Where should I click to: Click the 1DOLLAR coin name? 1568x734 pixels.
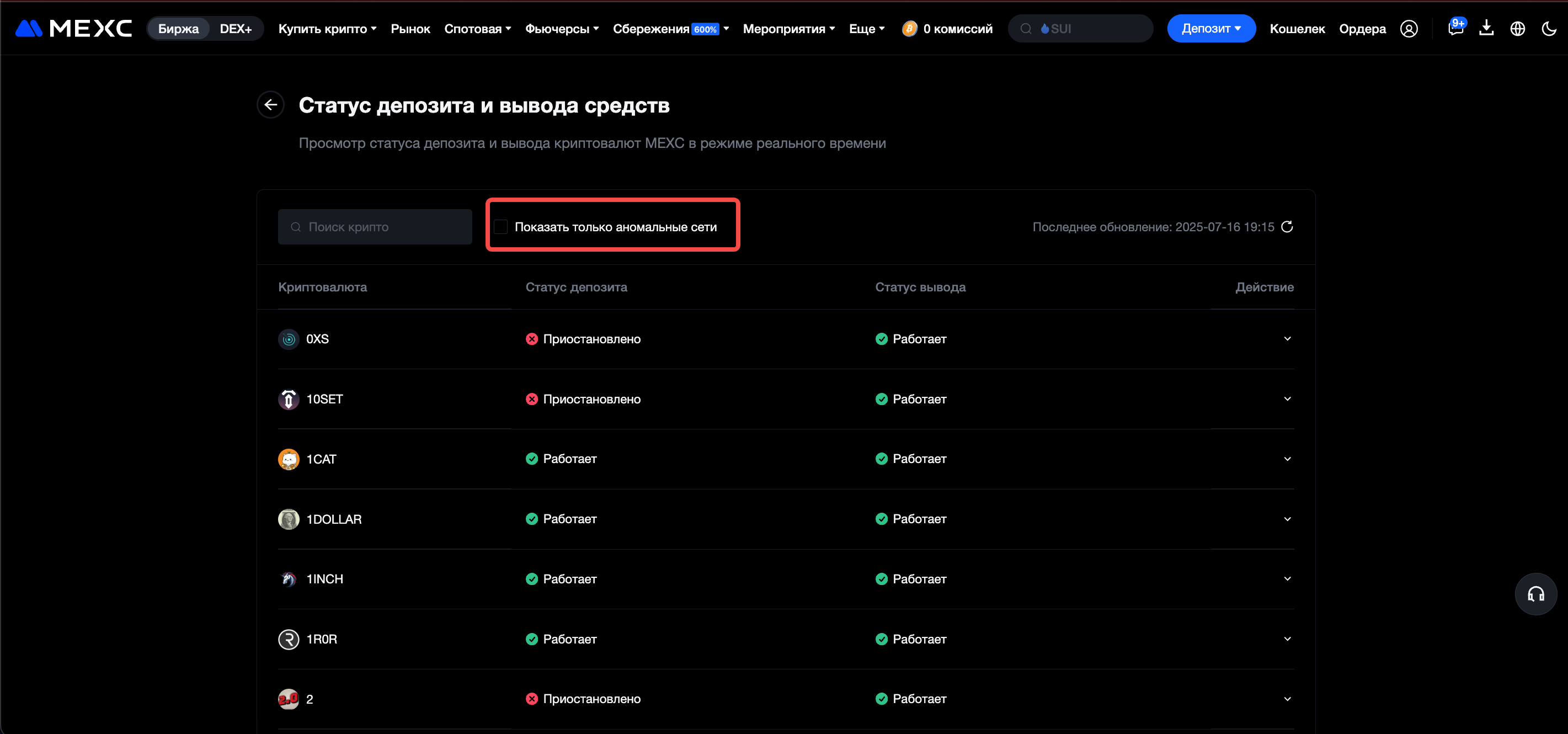click(334, 519)
